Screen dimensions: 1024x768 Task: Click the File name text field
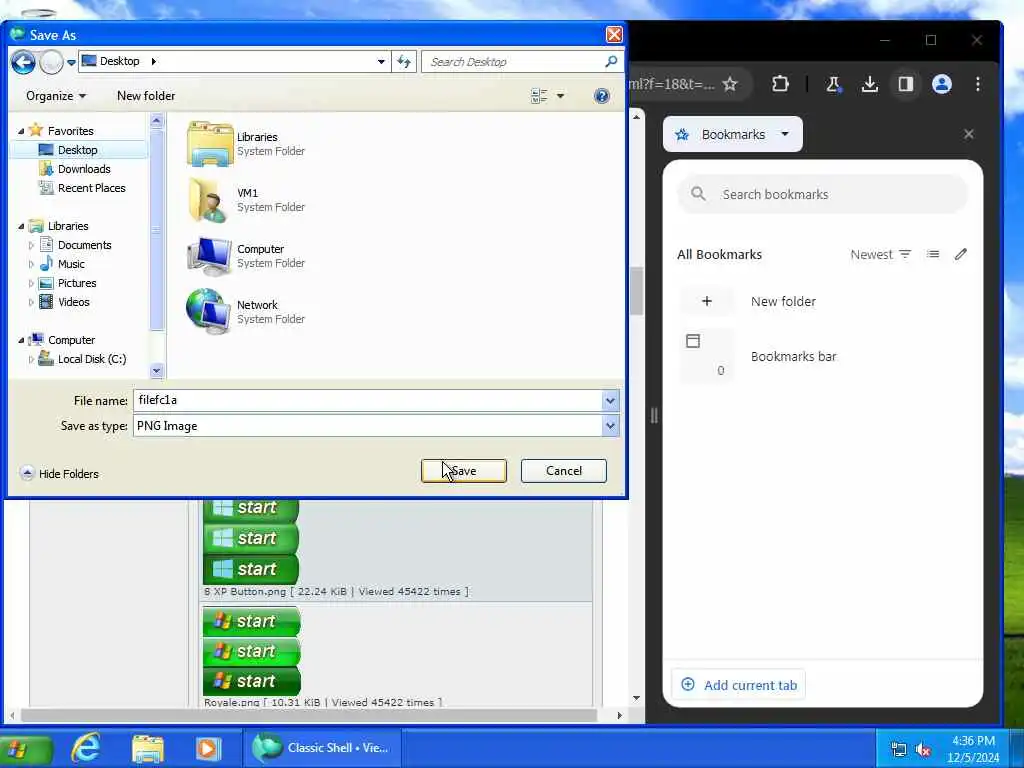point(368,400)
